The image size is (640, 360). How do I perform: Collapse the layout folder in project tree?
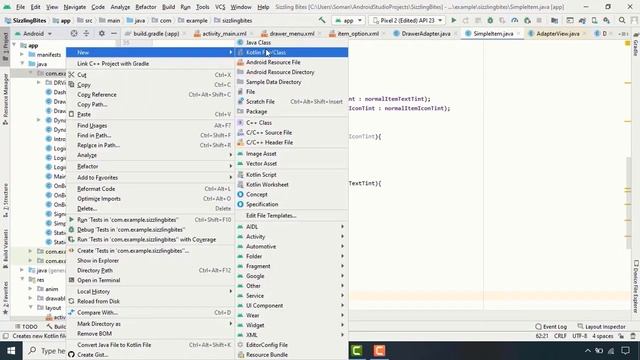click(x=30, y=307)
